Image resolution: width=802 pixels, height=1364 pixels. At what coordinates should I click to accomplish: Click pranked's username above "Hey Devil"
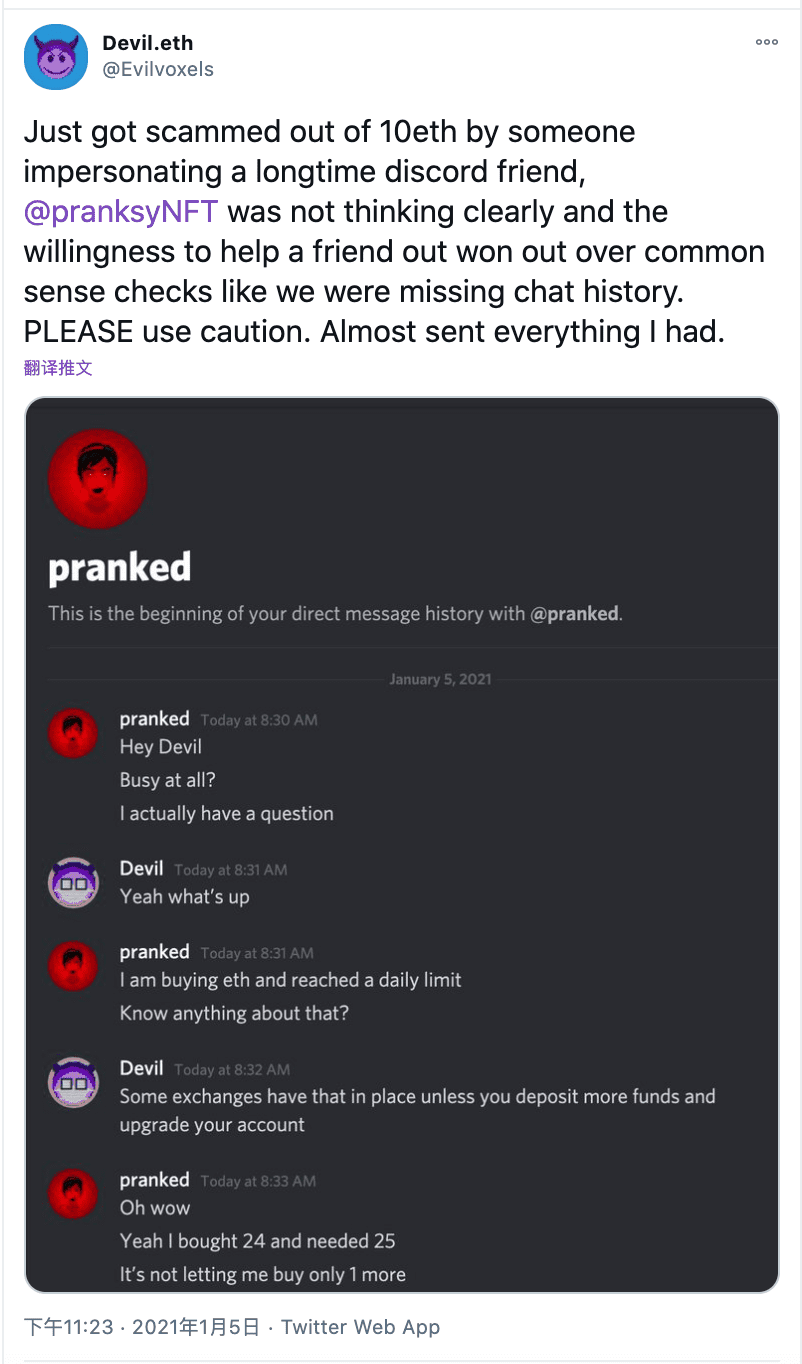click(x=154, y=719)
